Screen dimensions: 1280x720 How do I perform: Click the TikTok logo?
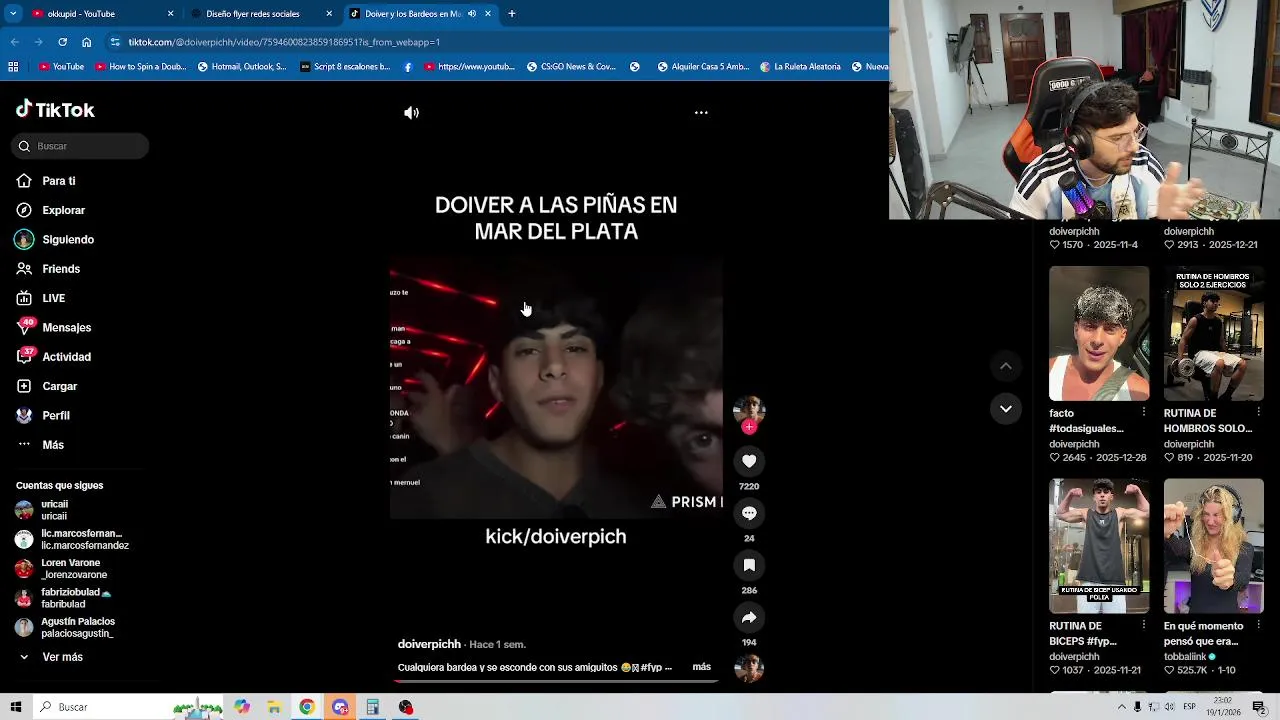coord(55,110)
